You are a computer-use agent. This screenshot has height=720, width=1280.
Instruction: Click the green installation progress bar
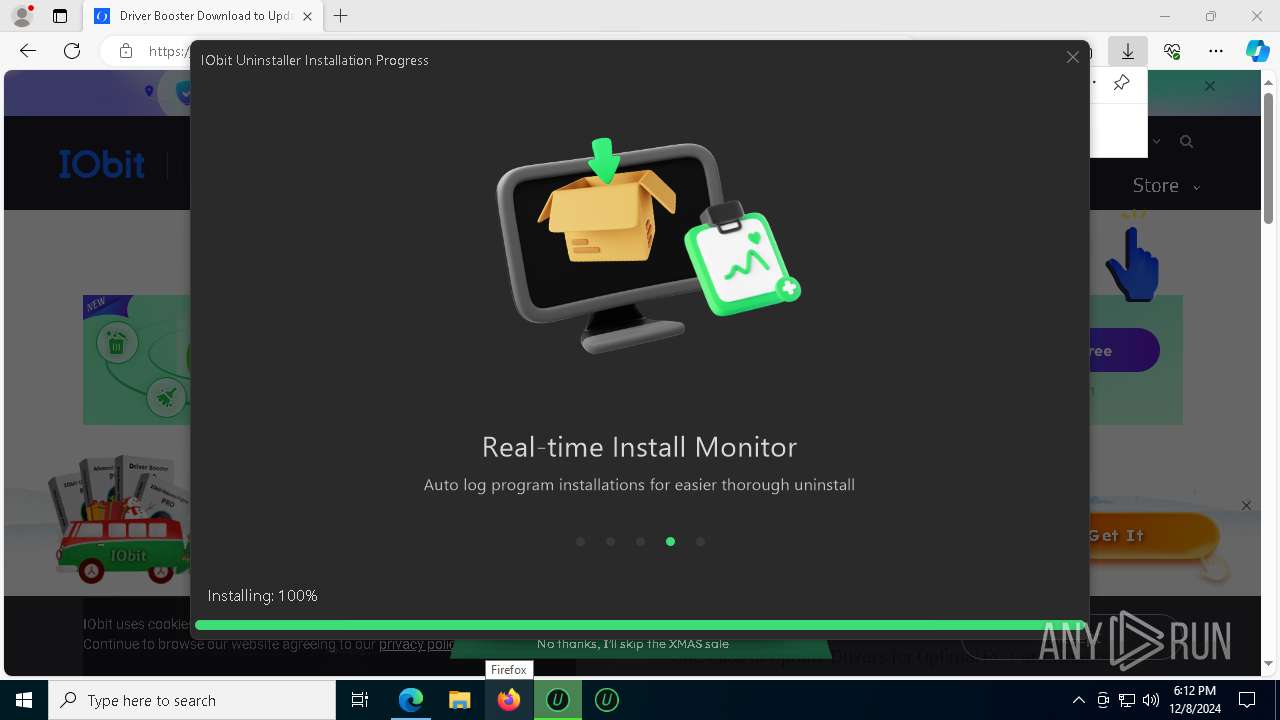click(x=640, y=625)
